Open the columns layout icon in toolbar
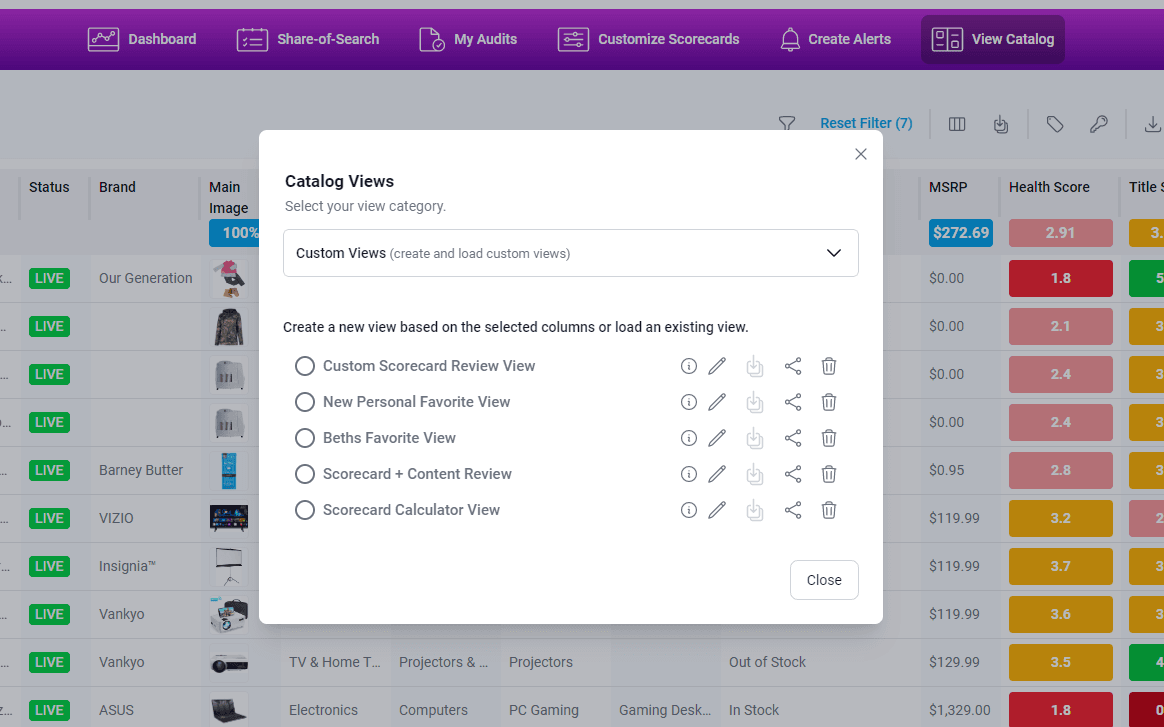The width and height of the screenshot is (1164, 727). [x=957, y=124]
